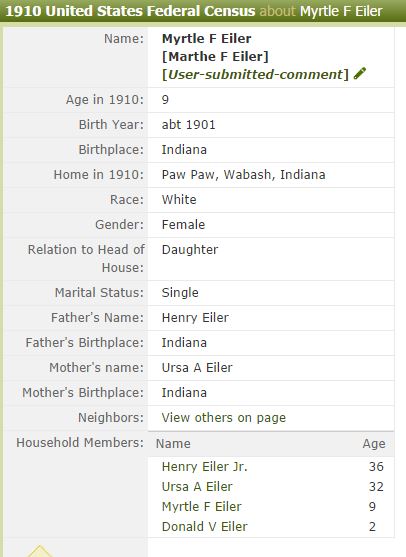
Task: Open the User-submitted-comment link
Action: point(255,75)
